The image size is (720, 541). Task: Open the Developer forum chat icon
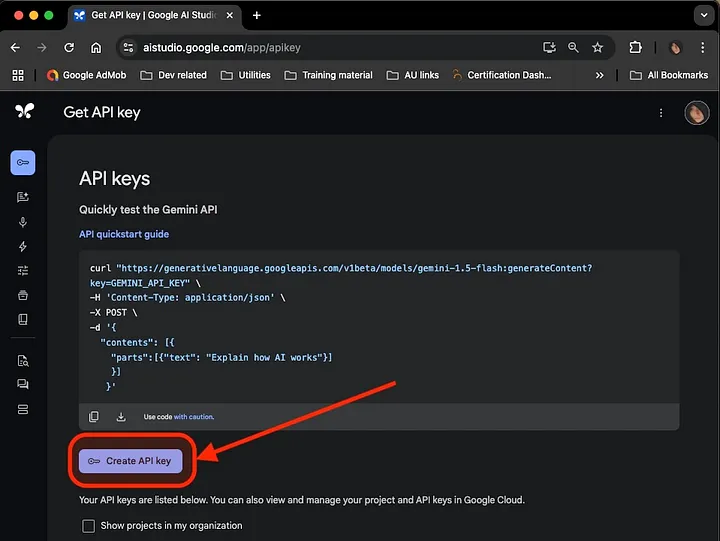tap(23, 384)
